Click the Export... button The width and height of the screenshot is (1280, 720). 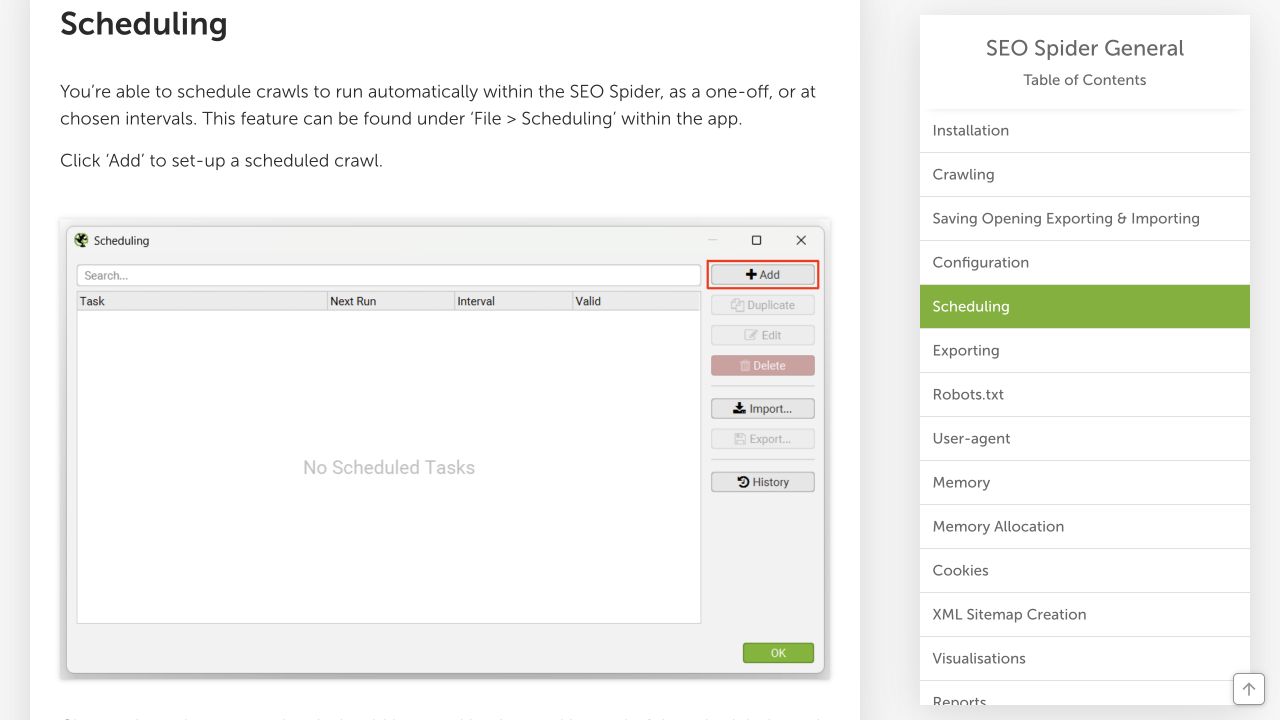pyautogui.click(x=763, y=438)
